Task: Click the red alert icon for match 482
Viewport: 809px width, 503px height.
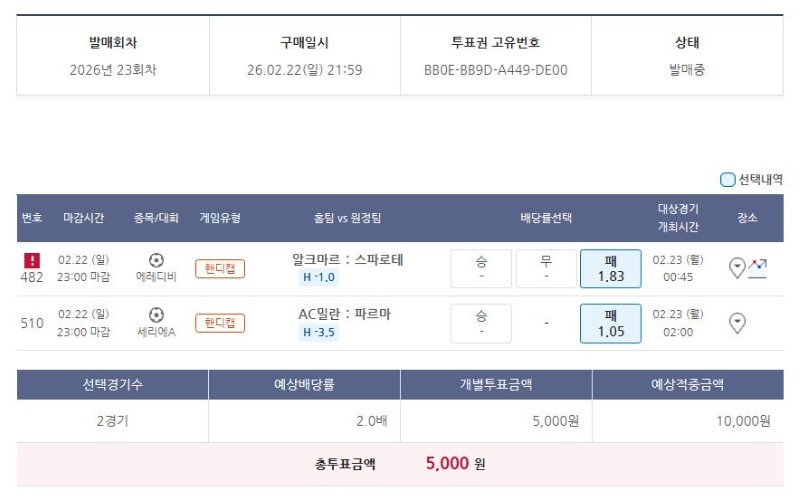Action: pos(31,260)
